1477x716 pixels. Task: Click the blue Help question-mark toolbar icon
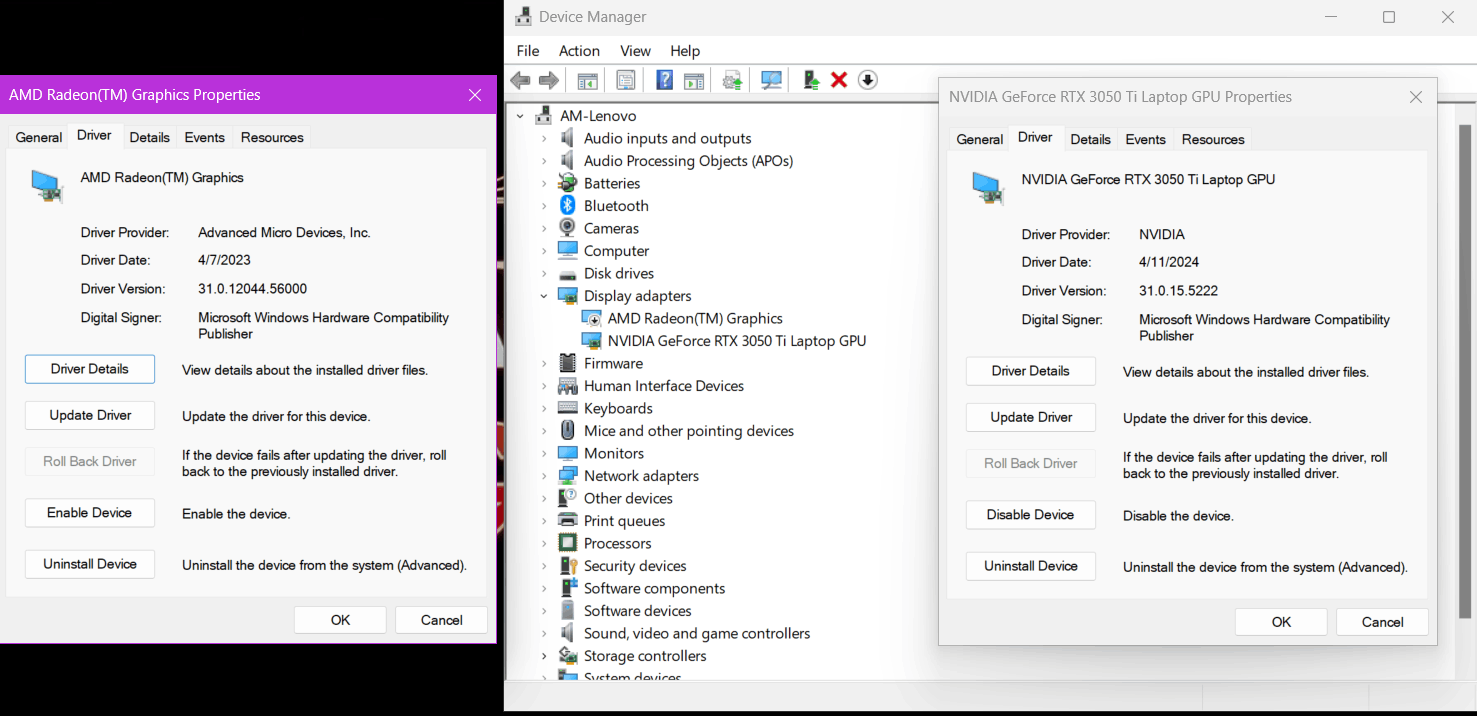[x=664, y=80]
